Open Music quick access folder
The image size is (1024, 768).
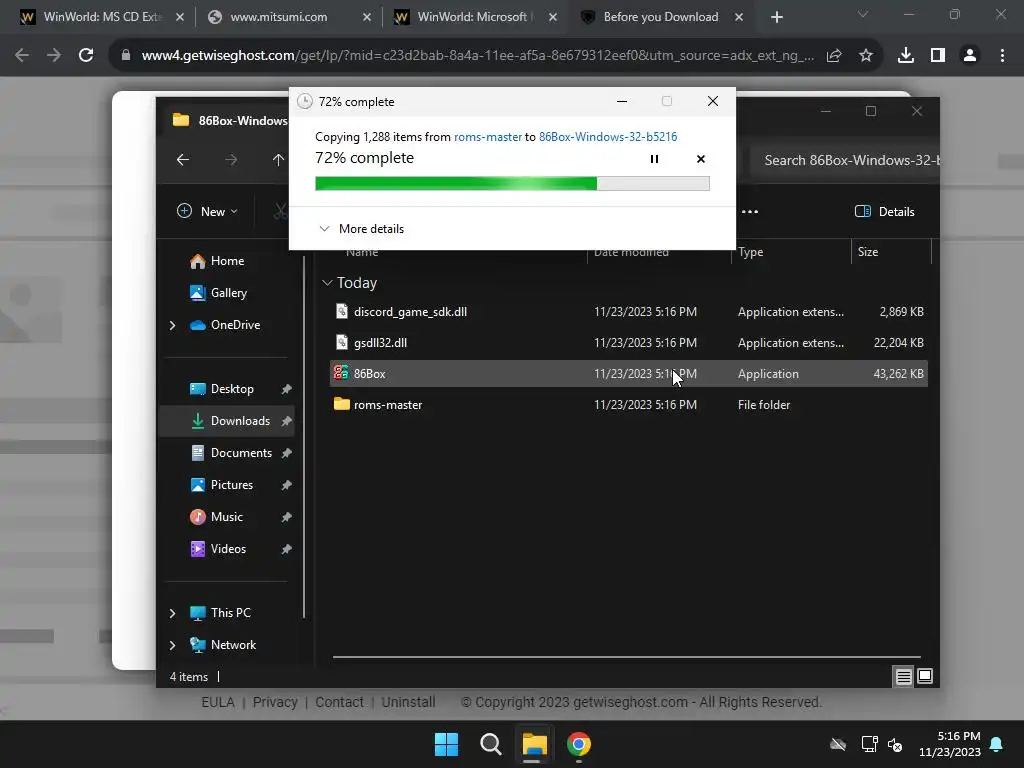[226, 517]
